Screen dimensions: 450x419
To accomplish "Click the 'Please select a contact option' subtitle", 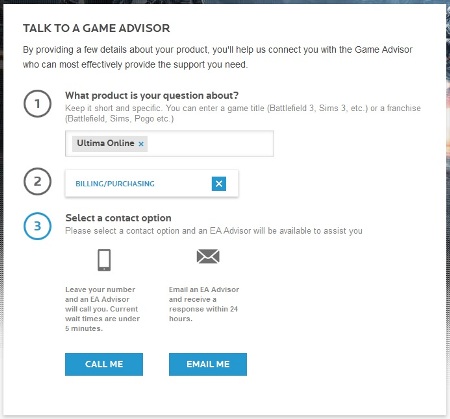I will [214, 231].
